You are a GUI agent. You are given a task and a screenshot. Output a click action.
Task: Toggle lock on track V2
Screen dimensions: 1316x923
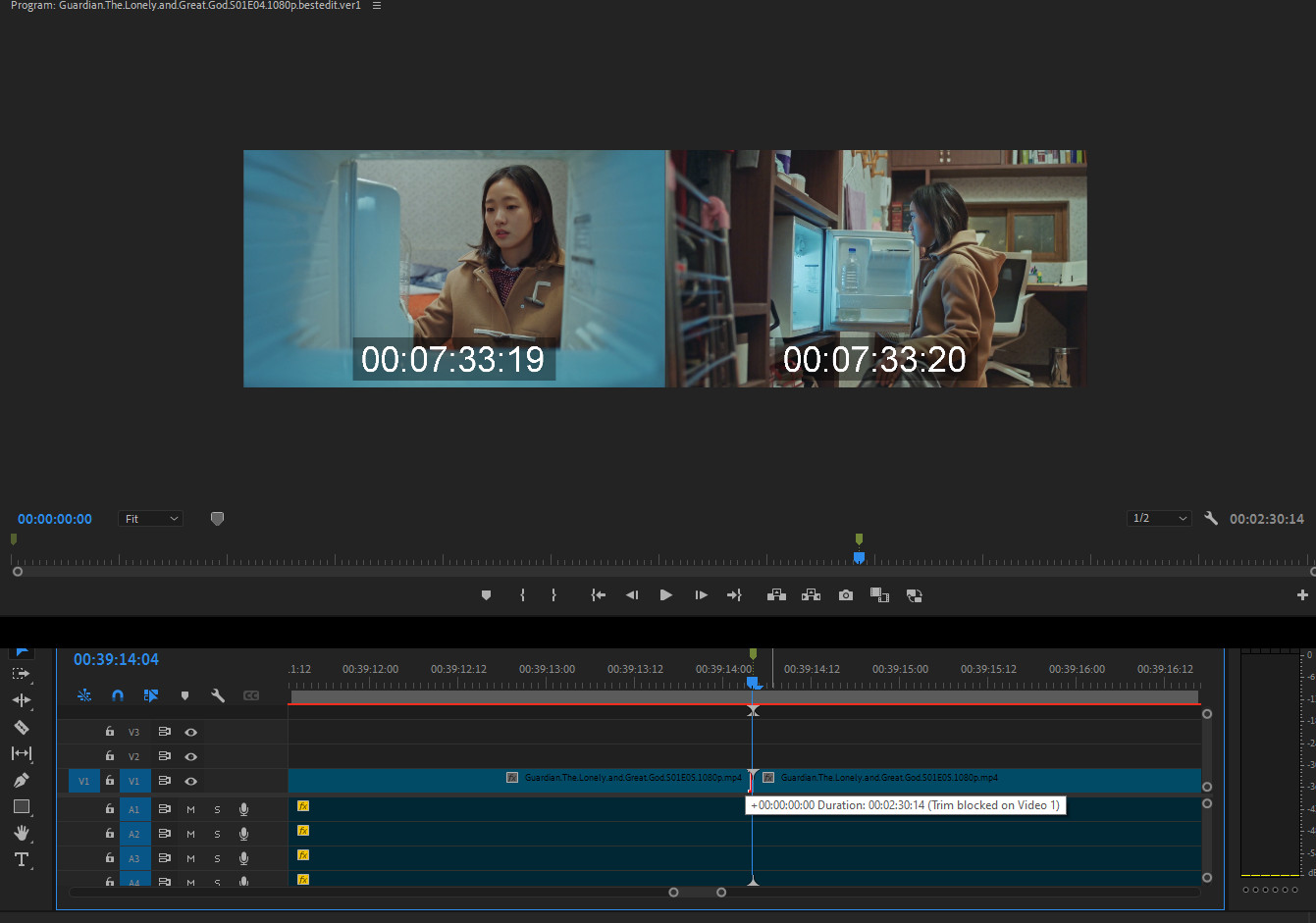(110, 756)
